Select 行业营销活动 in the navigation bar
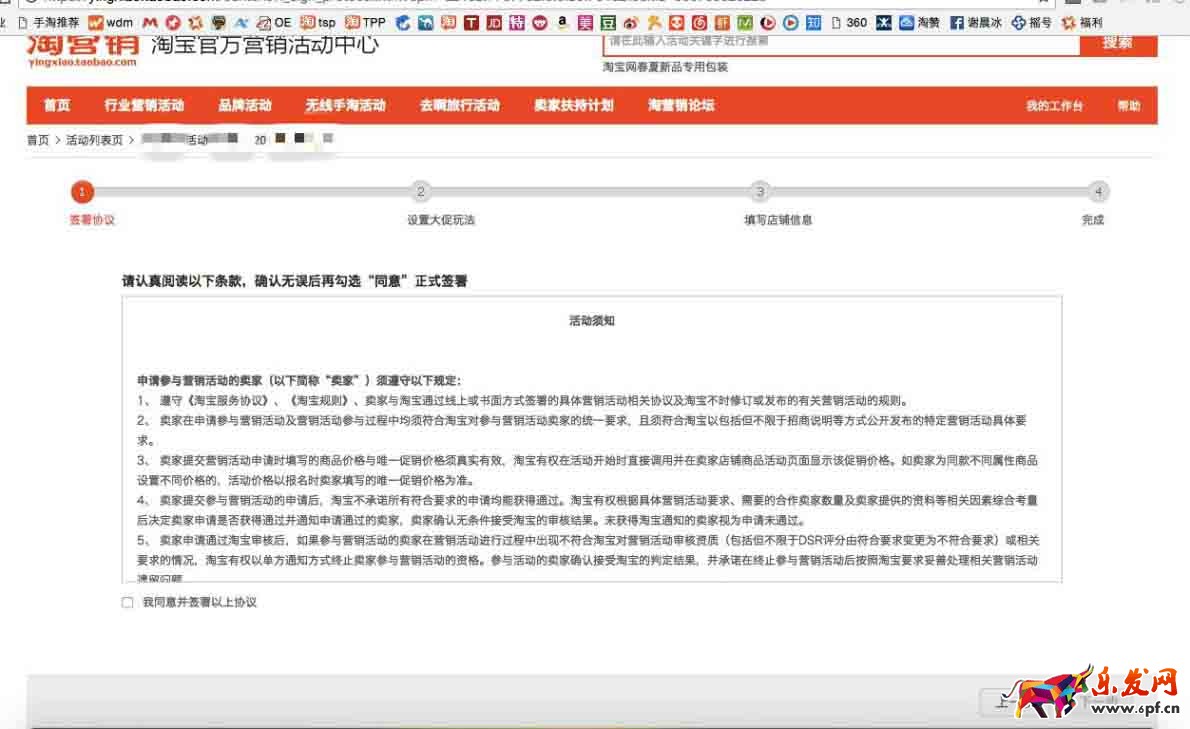The height and width of the screenshot is (729, 1190). 144,106
